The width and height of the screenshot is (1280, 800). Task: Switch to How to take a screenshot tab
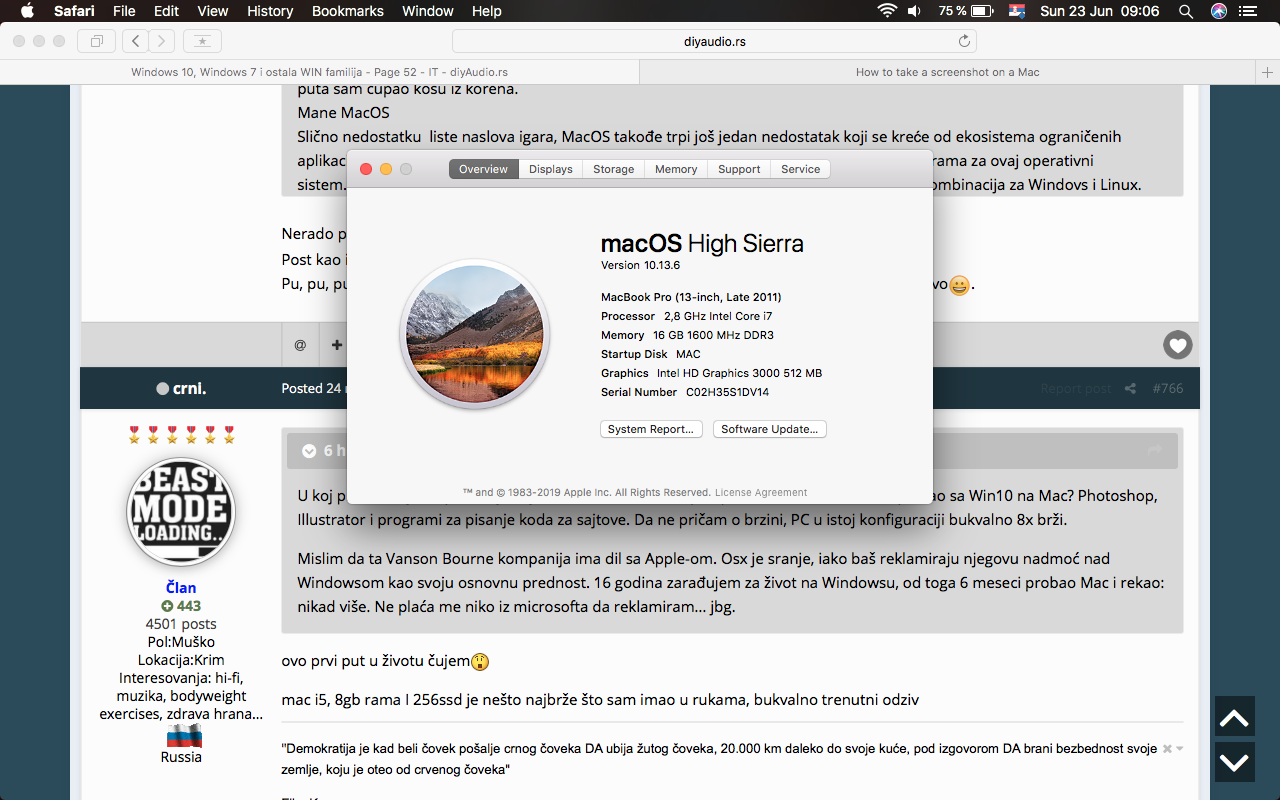pos(948,72)
